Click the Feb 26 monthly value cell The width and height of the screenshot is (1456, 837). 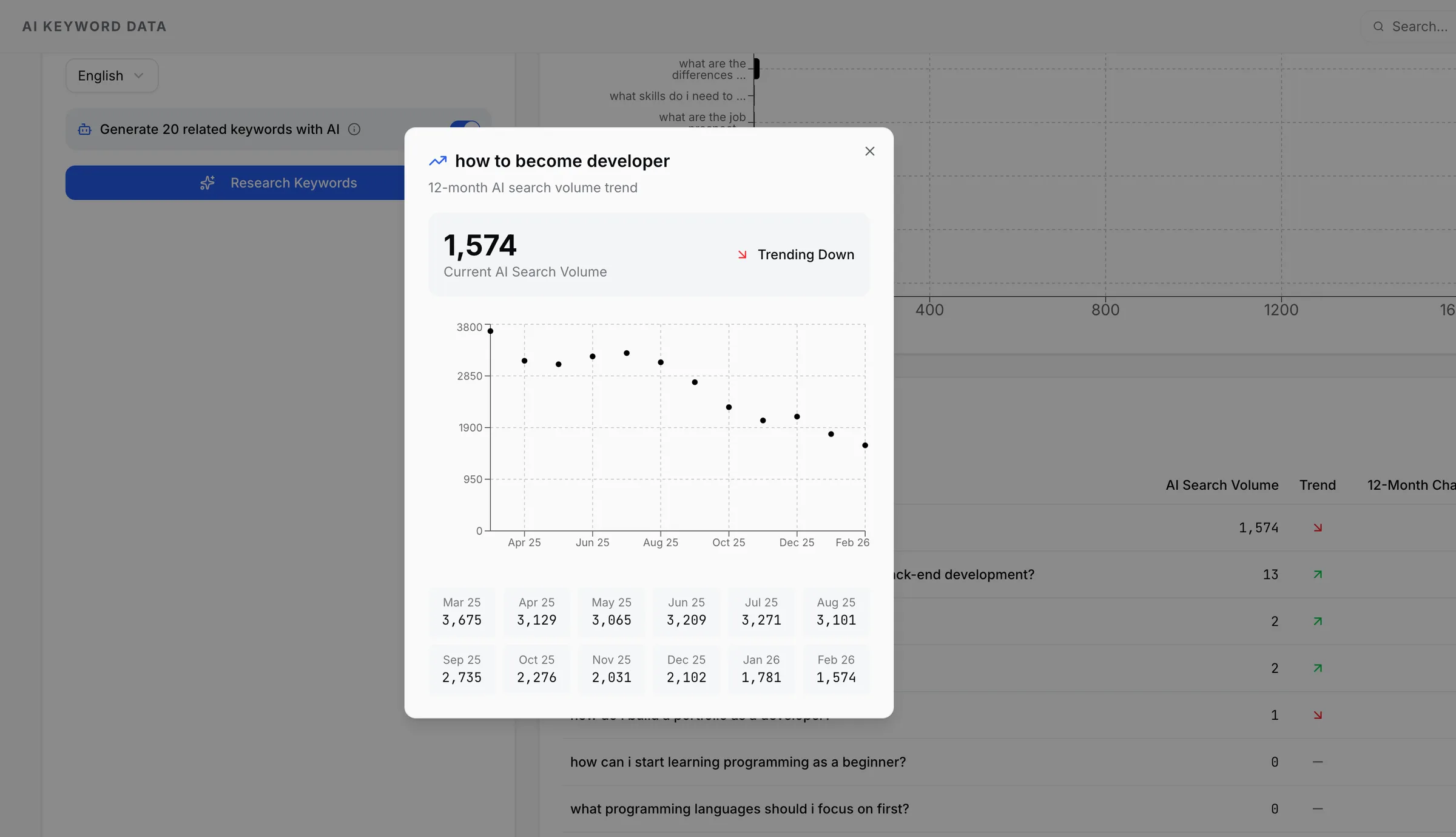(x=835, y=669)
